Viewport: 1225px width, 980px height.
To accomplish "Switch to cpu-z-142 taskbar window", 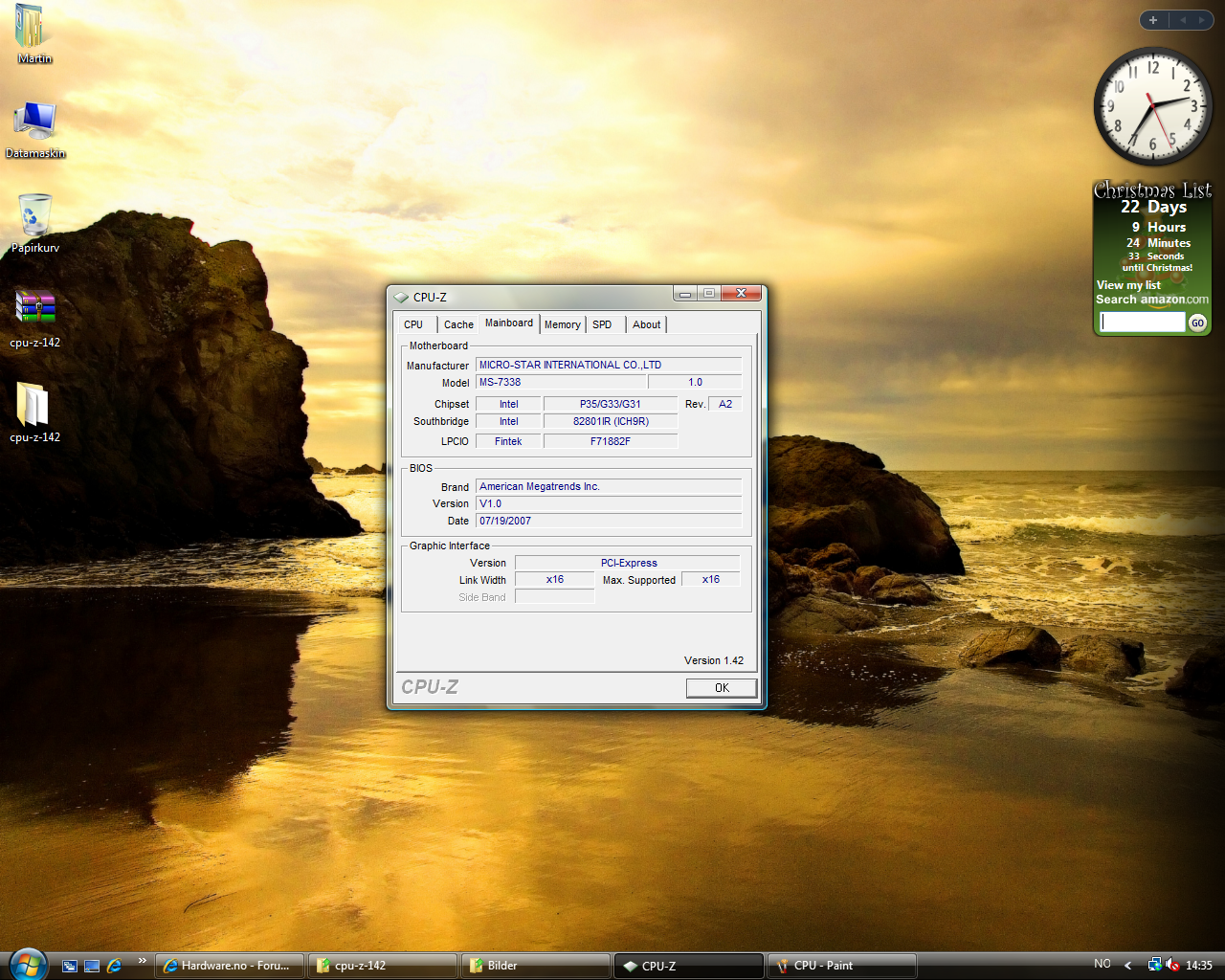I will [383, 966].
